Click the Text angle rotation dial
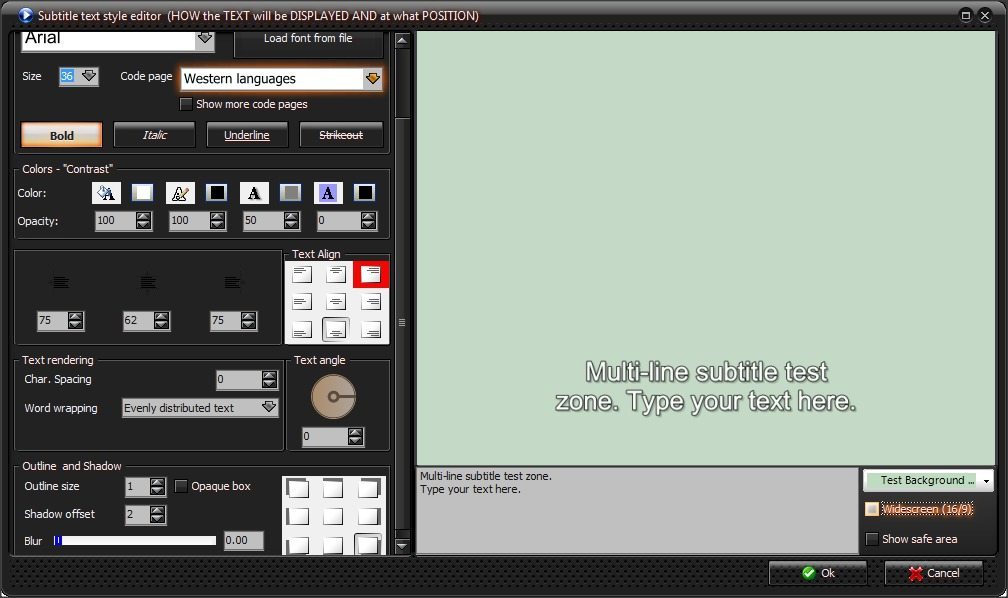The height and width of the screenshot is (598, 1008). [x=333, y=397]
